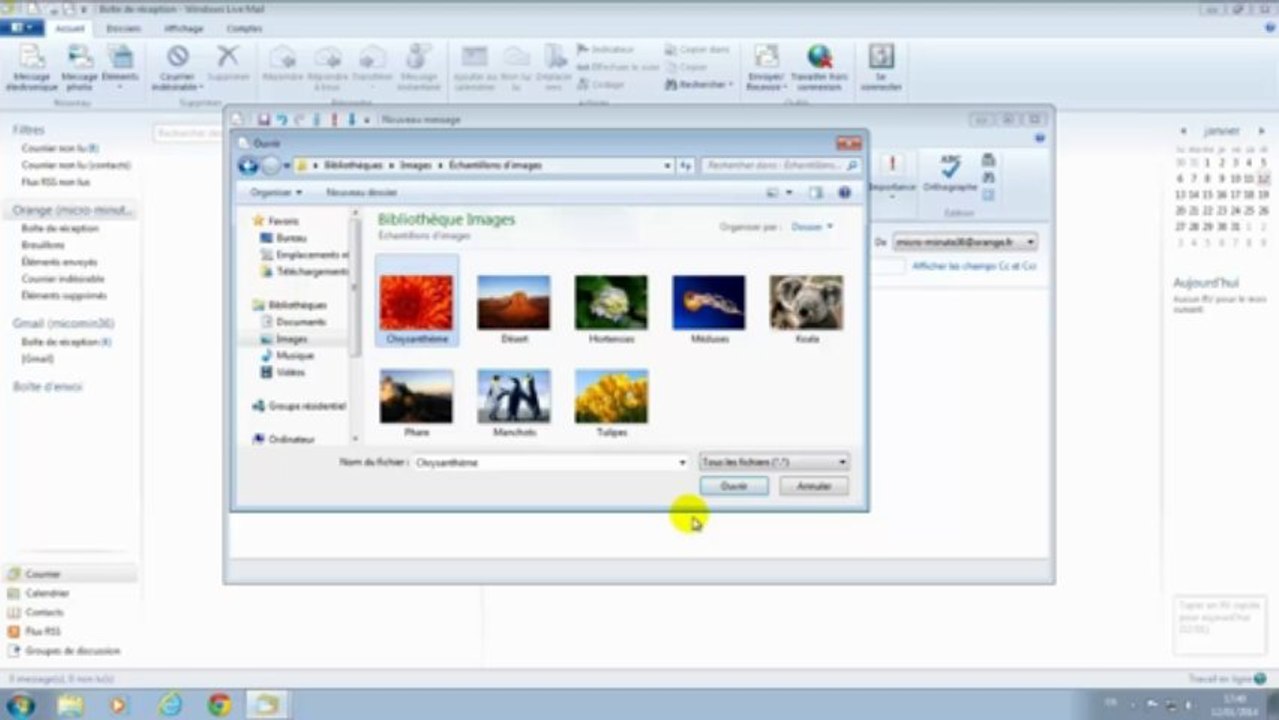Click Travailler hors connexion icon in ribbon
This screenshot has width=1279, height=720.
tap(819, 68)
